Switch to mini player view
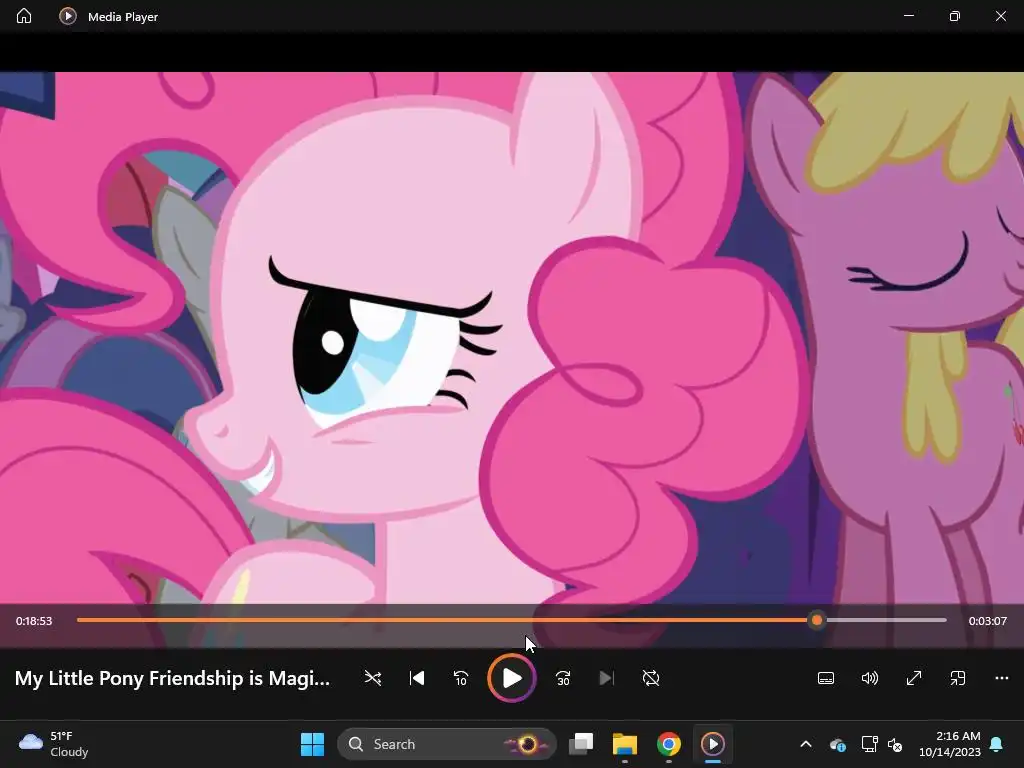 click(958, 678)
